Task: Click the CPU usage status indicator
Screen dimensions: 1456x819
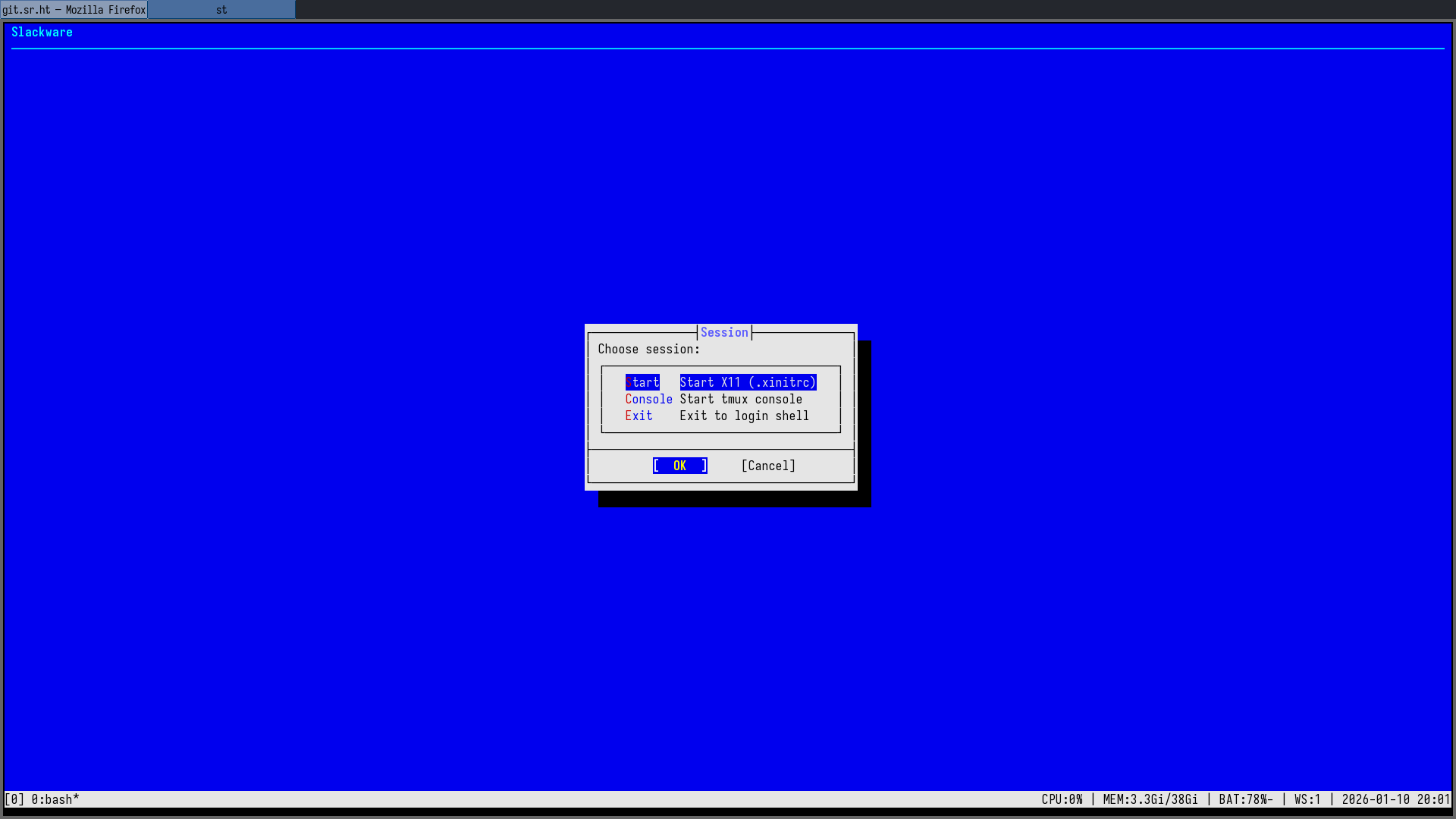Action: point(1062,799)
